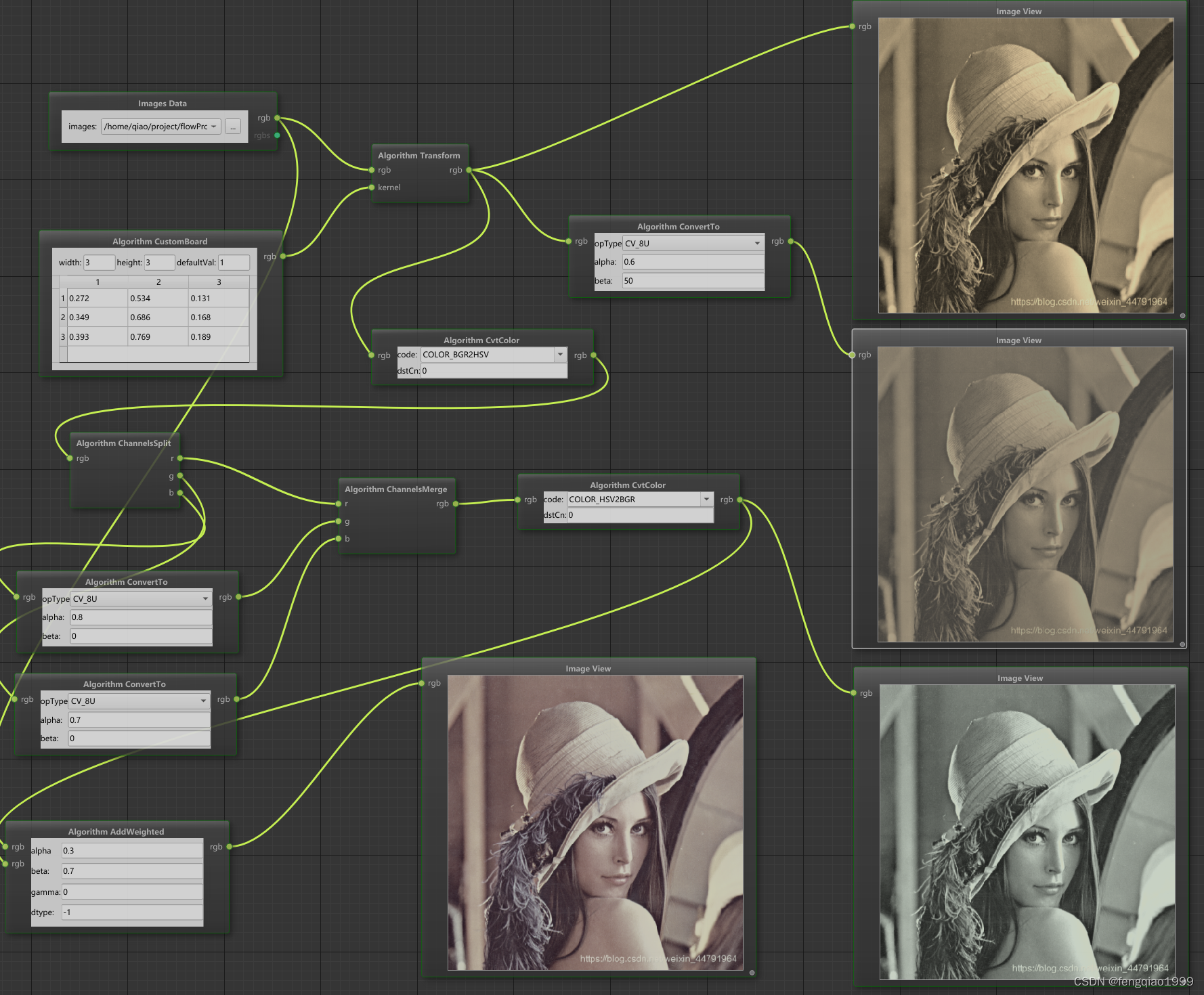1204x995 pixels.
Task: Click the rgb output port of ChannelsMerge
Action: point(456,504)
